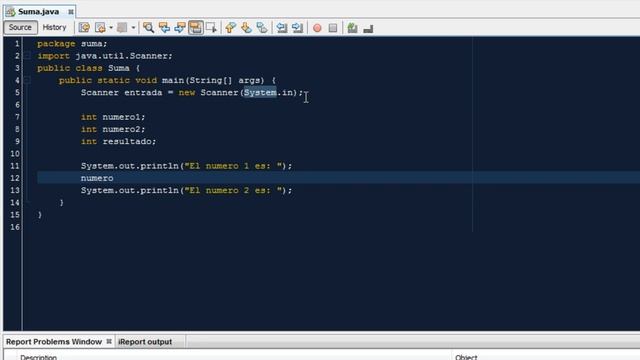The image size is (640, 360).
Task: Click 'public class Suma' declaration
Action: tap(83, 68)
